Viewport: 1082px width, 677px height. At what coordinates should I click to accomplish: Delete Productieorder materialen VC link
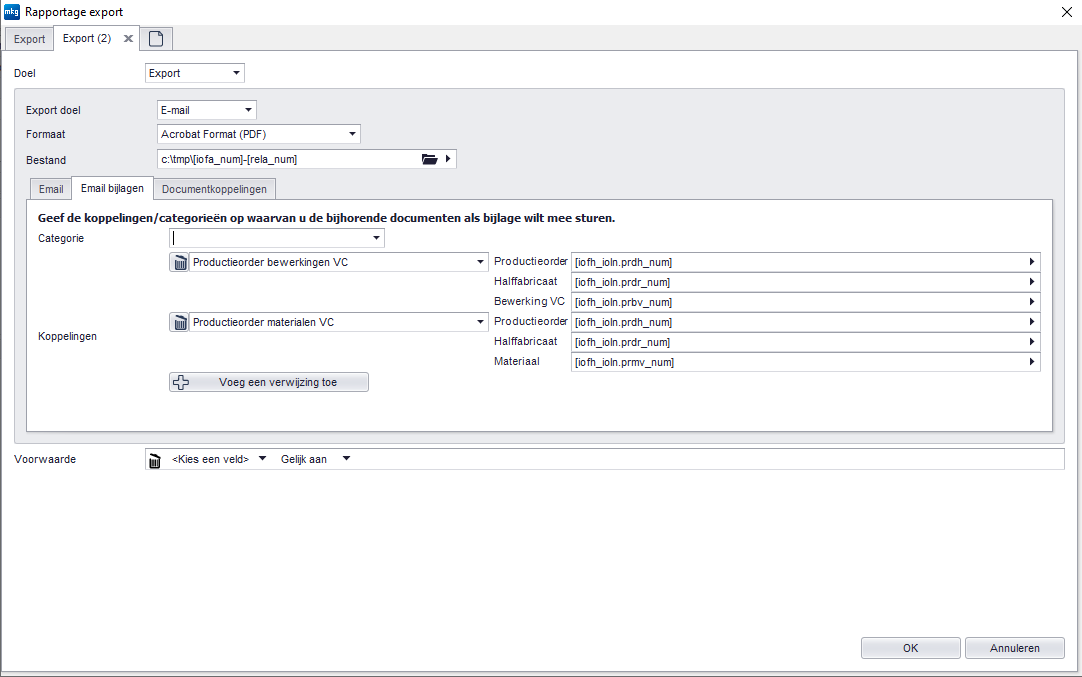point(179,322)
